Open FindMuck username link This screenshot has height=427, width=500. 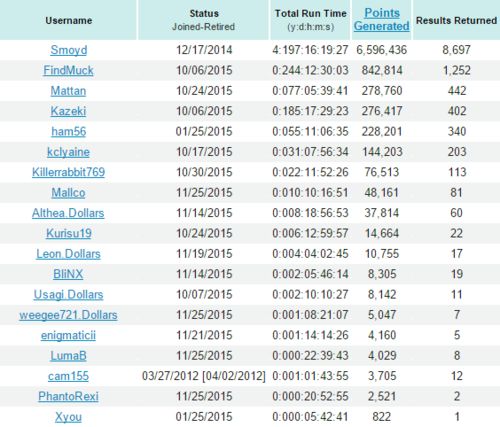pos(68,70)
